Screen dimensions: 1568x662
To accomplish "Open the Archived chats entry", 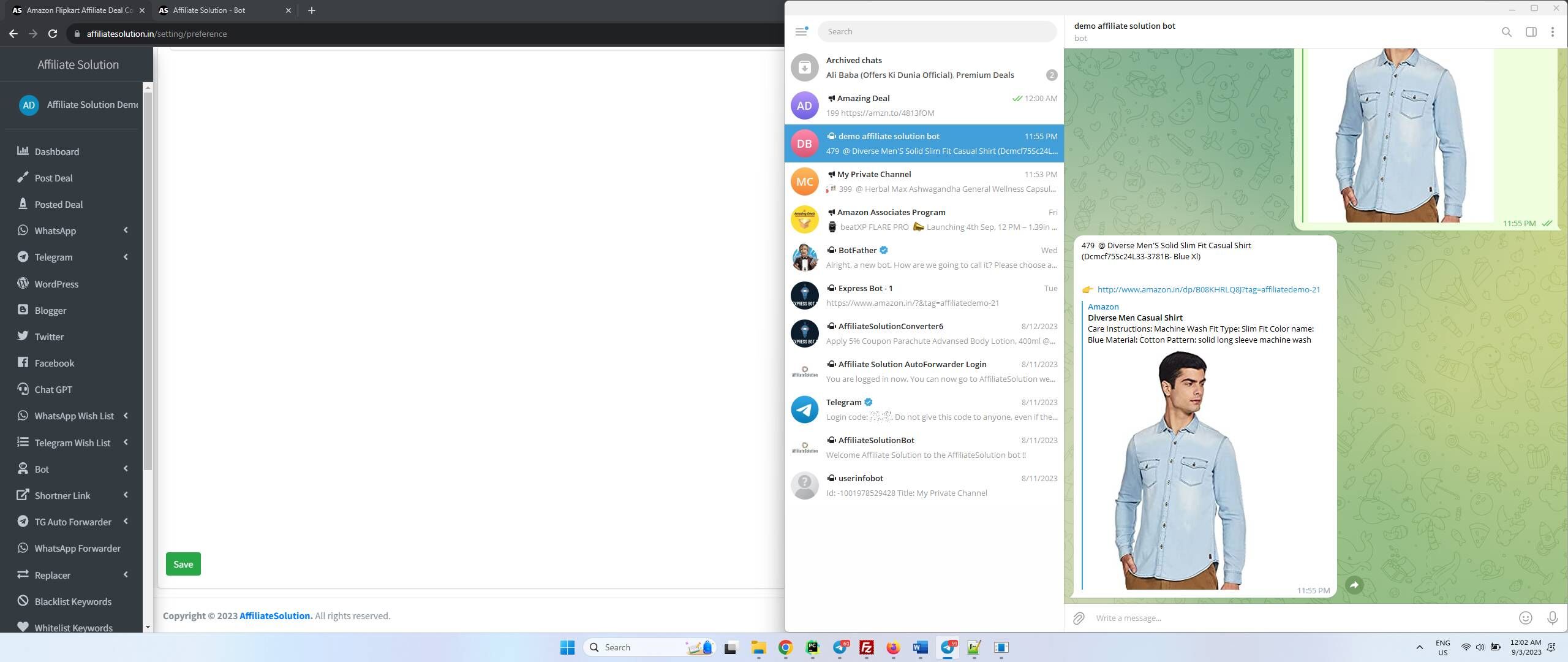I will (924, 67).
